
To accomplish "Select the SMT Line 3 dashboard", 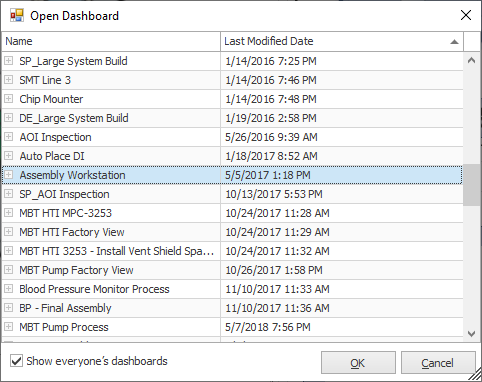I will (x=45, y=80).
